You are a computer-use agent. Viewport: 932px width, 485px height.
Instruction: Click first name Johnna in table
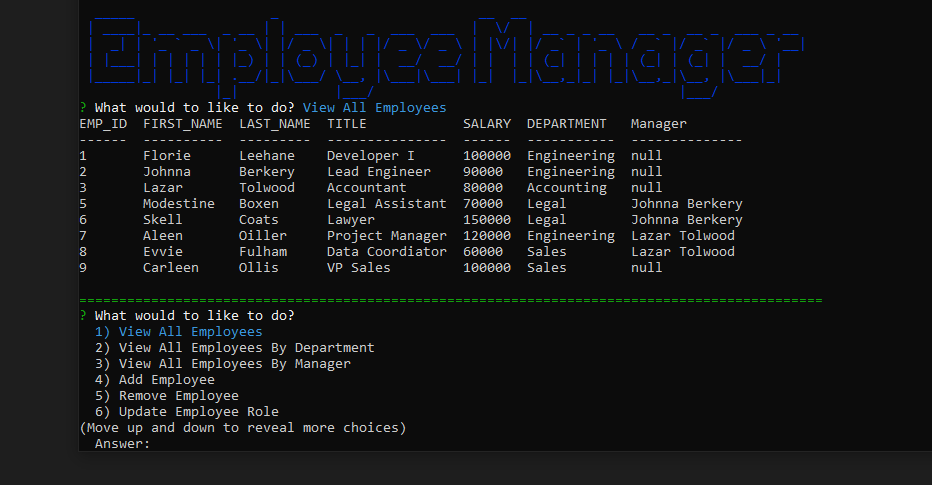pyautogui.click(x=166, y=172)
